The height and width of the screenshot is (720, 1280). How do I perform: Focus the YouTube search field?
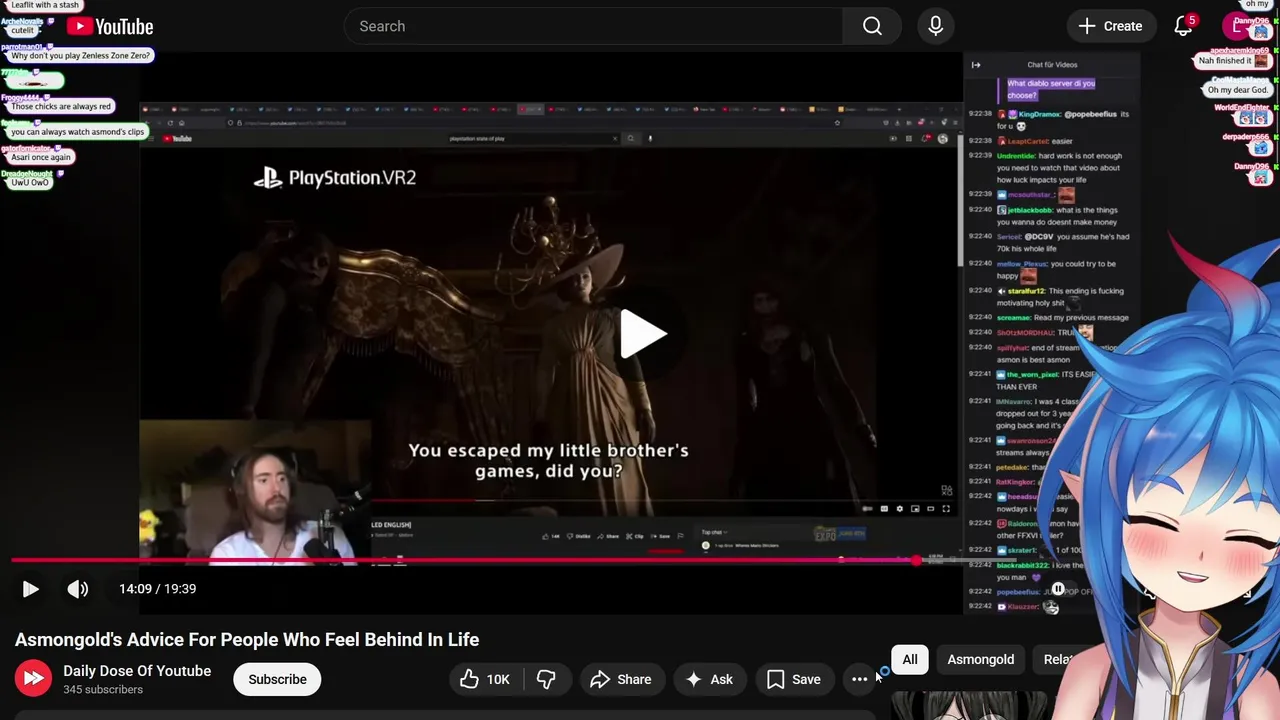click(594, 26)
